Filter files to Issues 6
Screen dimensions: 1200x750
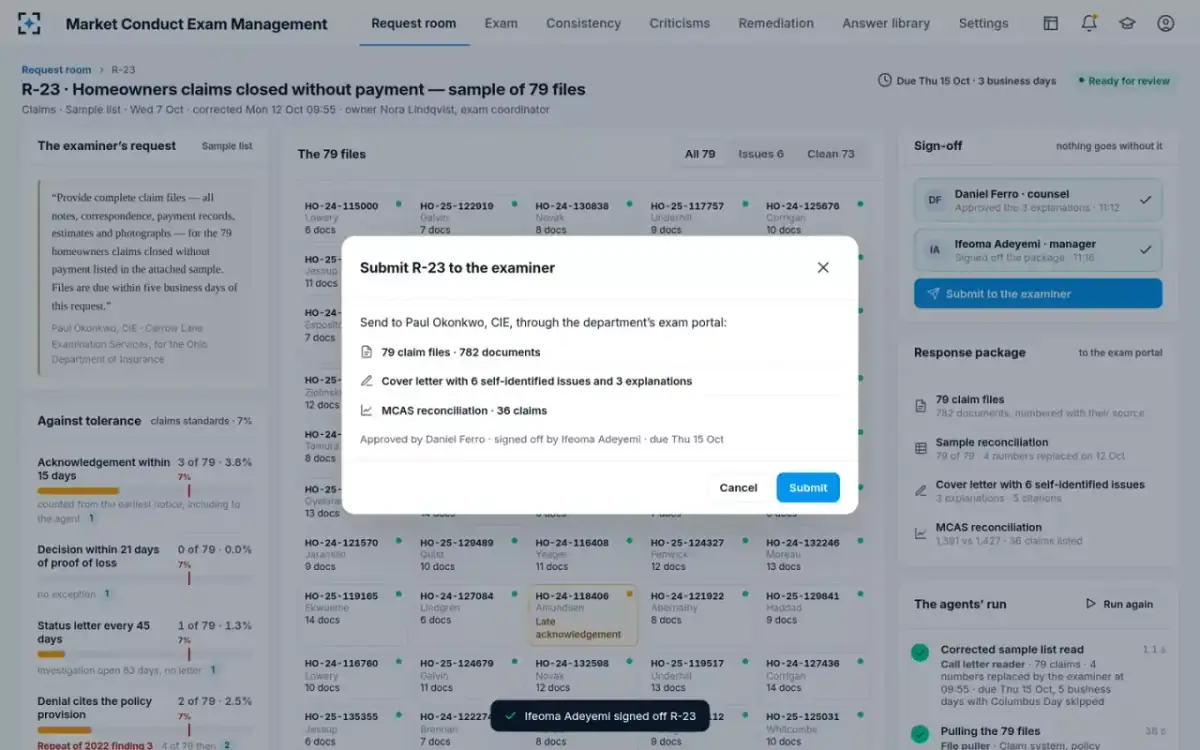pyautogui.click(x=761, y=154)
